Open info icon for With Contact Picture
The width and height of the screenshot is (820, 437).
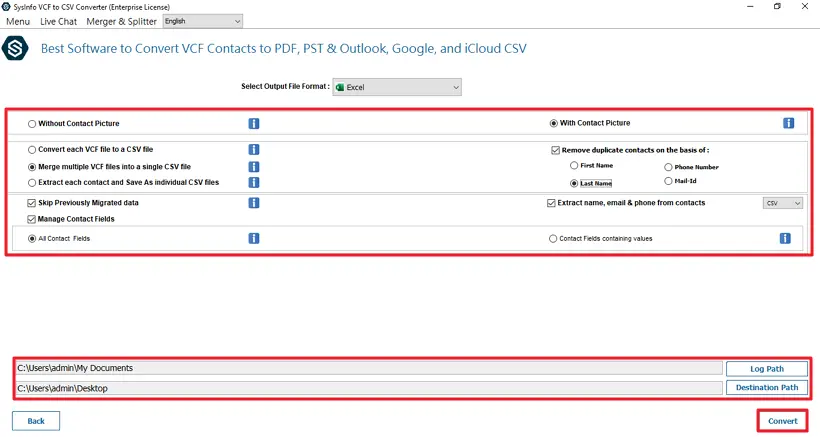coord(789,123)
